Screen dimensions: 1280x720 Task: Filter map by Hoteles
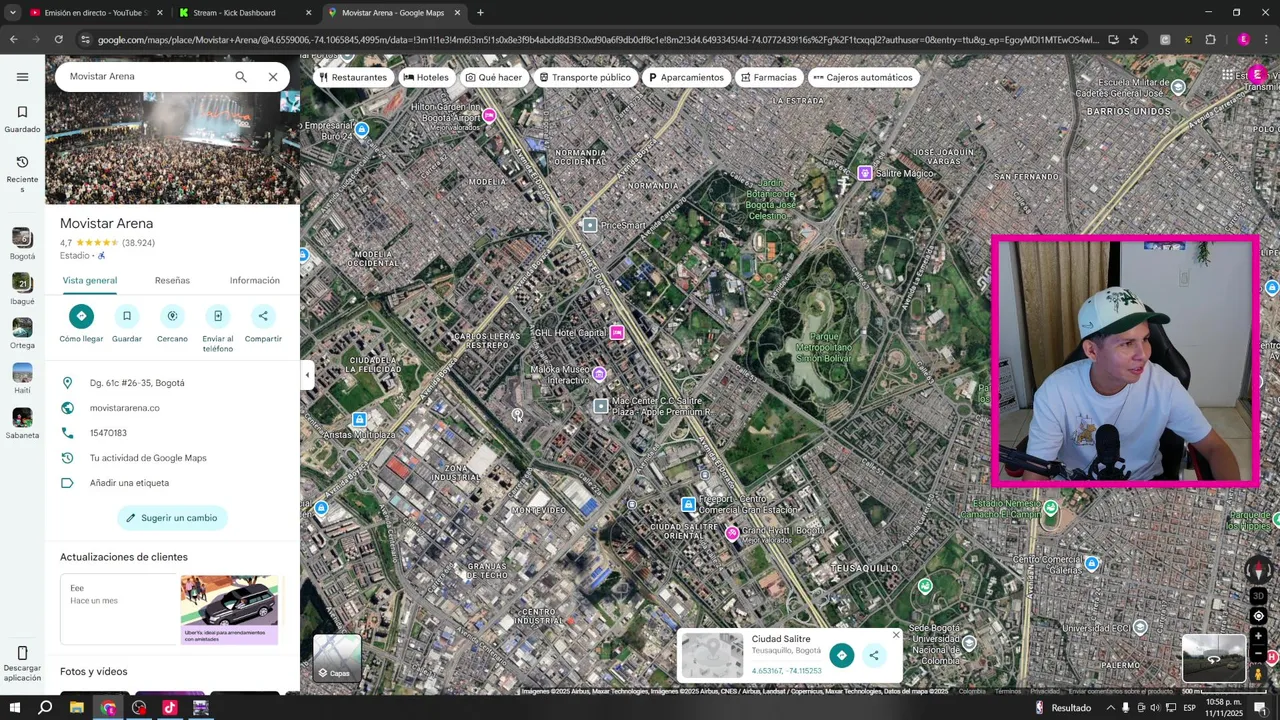(x=426, y=77)
